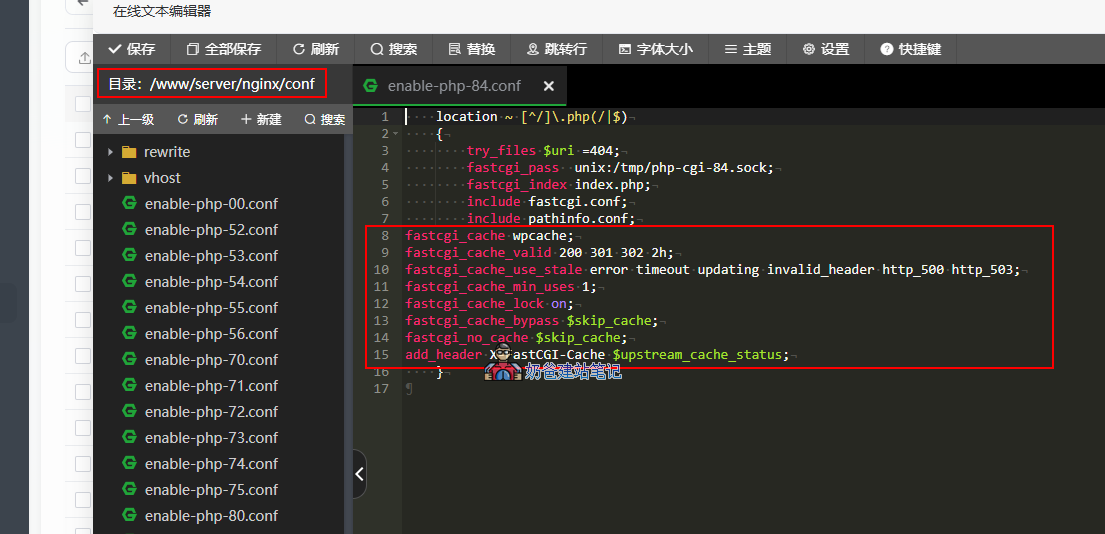Open Jump to line (跳转行)

pos(556,49)
